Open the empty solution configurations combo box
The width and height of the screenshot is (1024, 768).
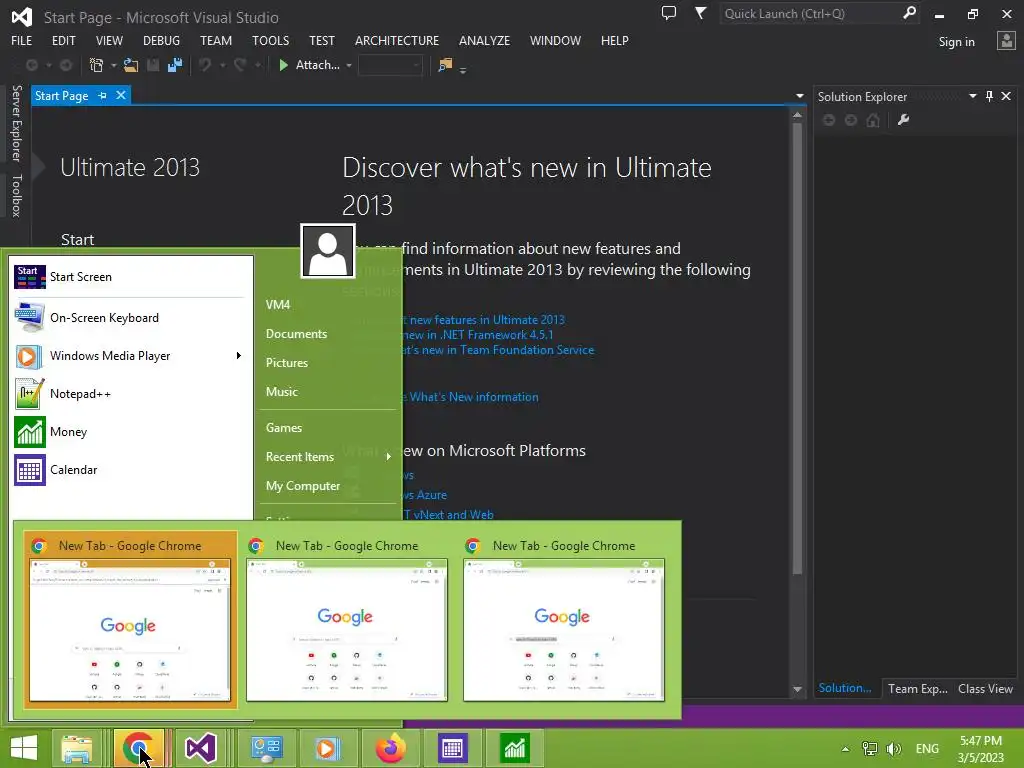[390, 65]
